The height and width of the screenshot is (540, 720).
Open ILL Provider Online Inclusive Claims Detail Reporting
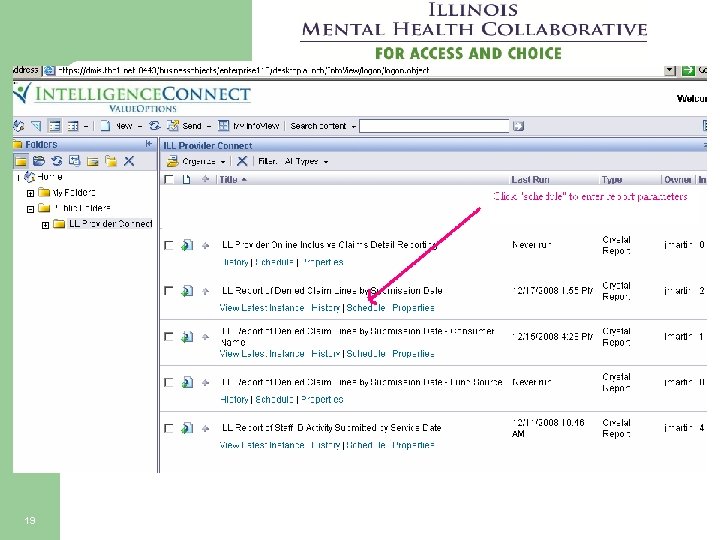click(329, 245)
